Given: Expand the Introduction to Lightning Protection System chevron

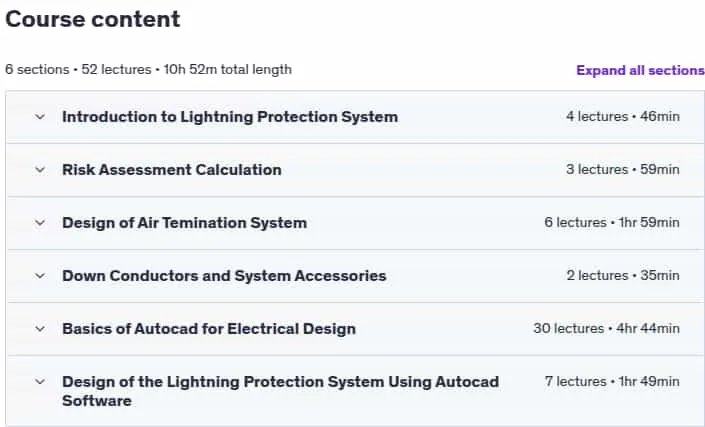Looking at the screenshot, I should click(40, 117).
